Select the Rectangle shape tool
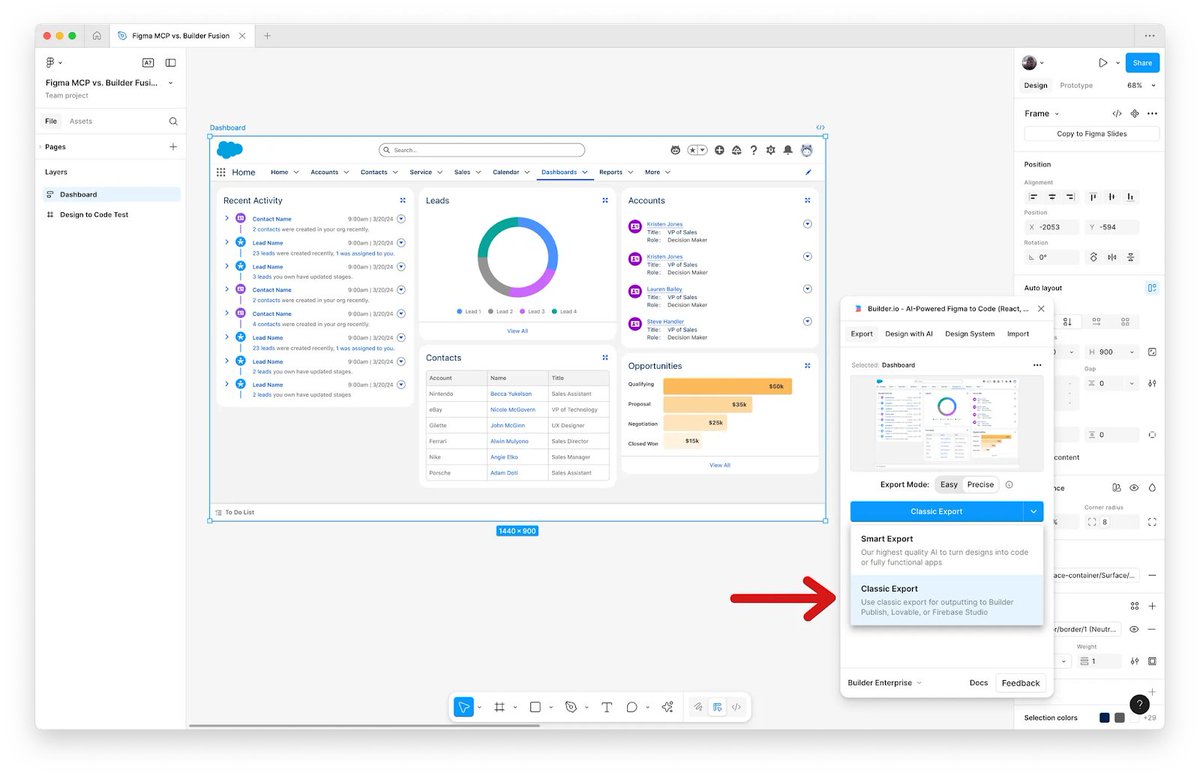This screenshot has width=1200, height=776. tap(535, 707)
